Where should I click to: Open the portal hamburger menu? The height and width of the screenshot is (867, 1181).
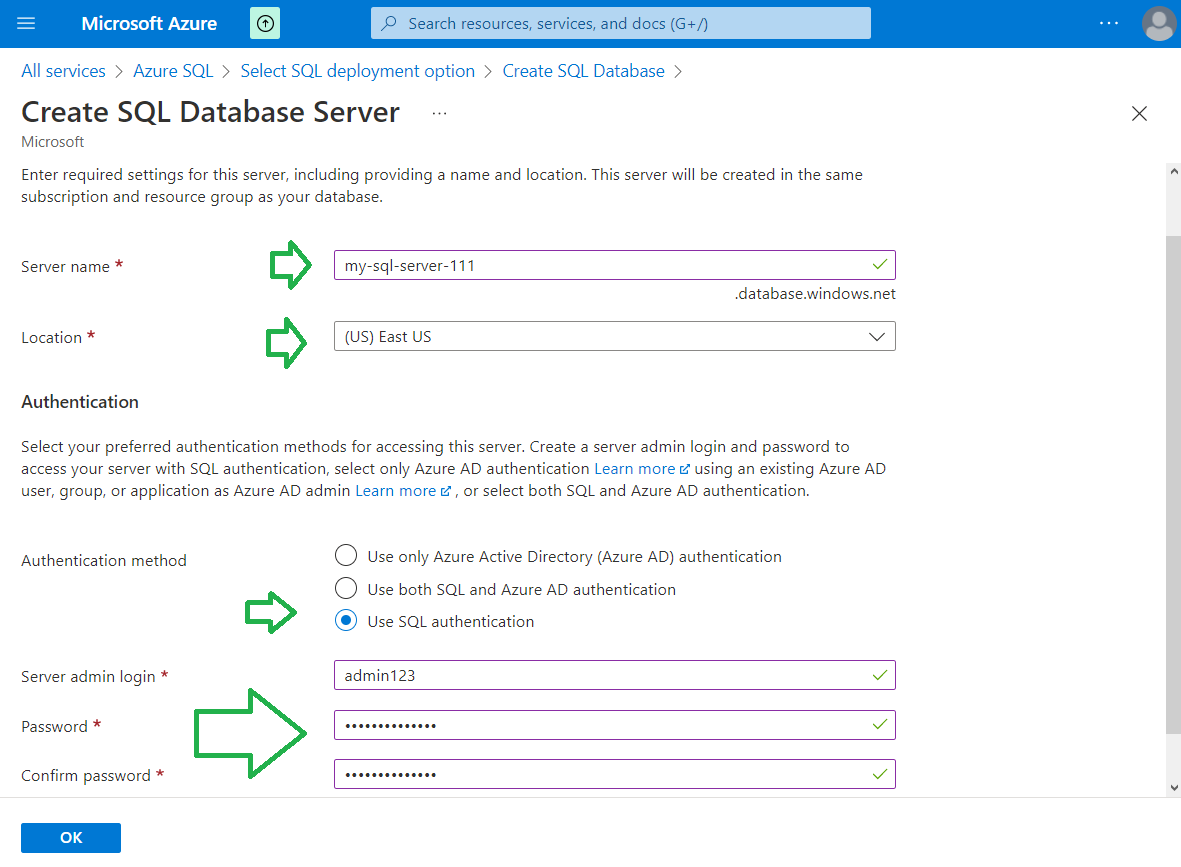tap(26, 23)
